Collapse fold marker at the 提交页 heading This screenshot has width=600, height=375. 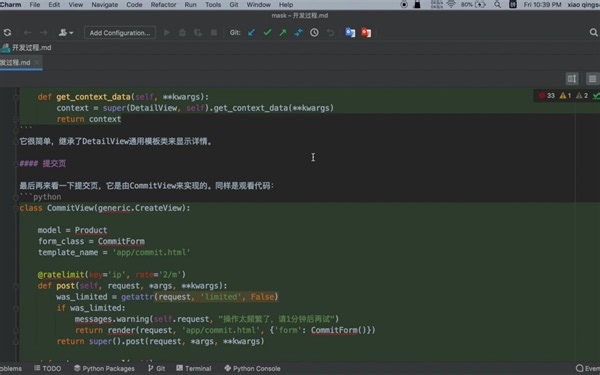(16, 164)
